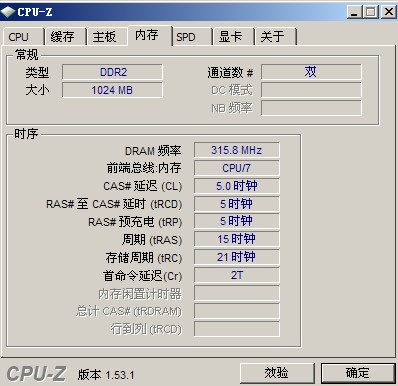Click the 存储周期 (tRC) label

[x=144, y=258]
